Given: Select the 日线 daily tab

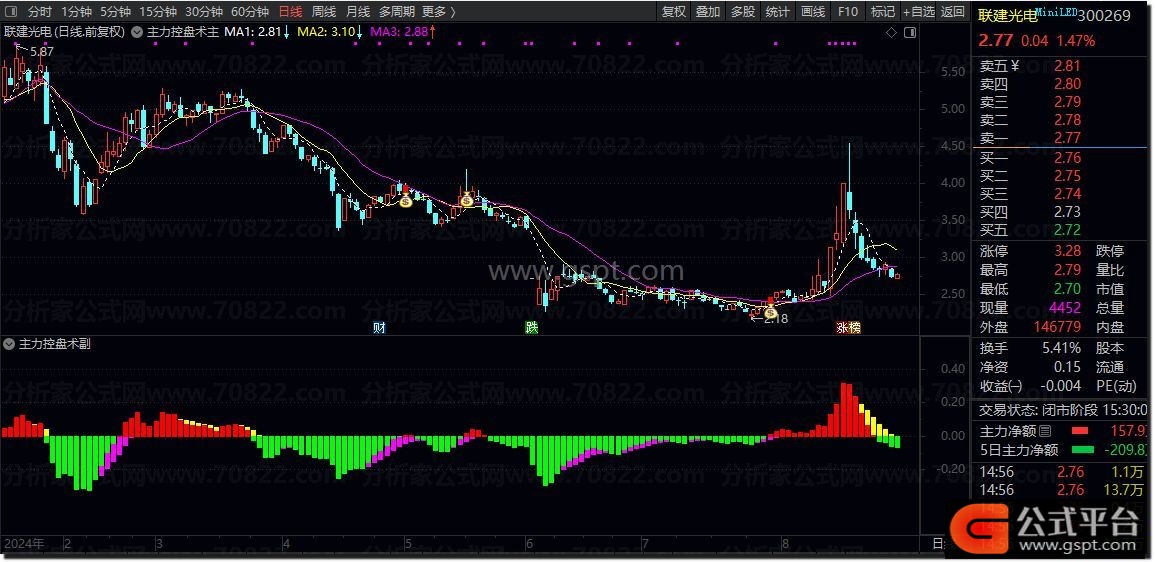Looking at the screenshot, I should tap(290, 12).
